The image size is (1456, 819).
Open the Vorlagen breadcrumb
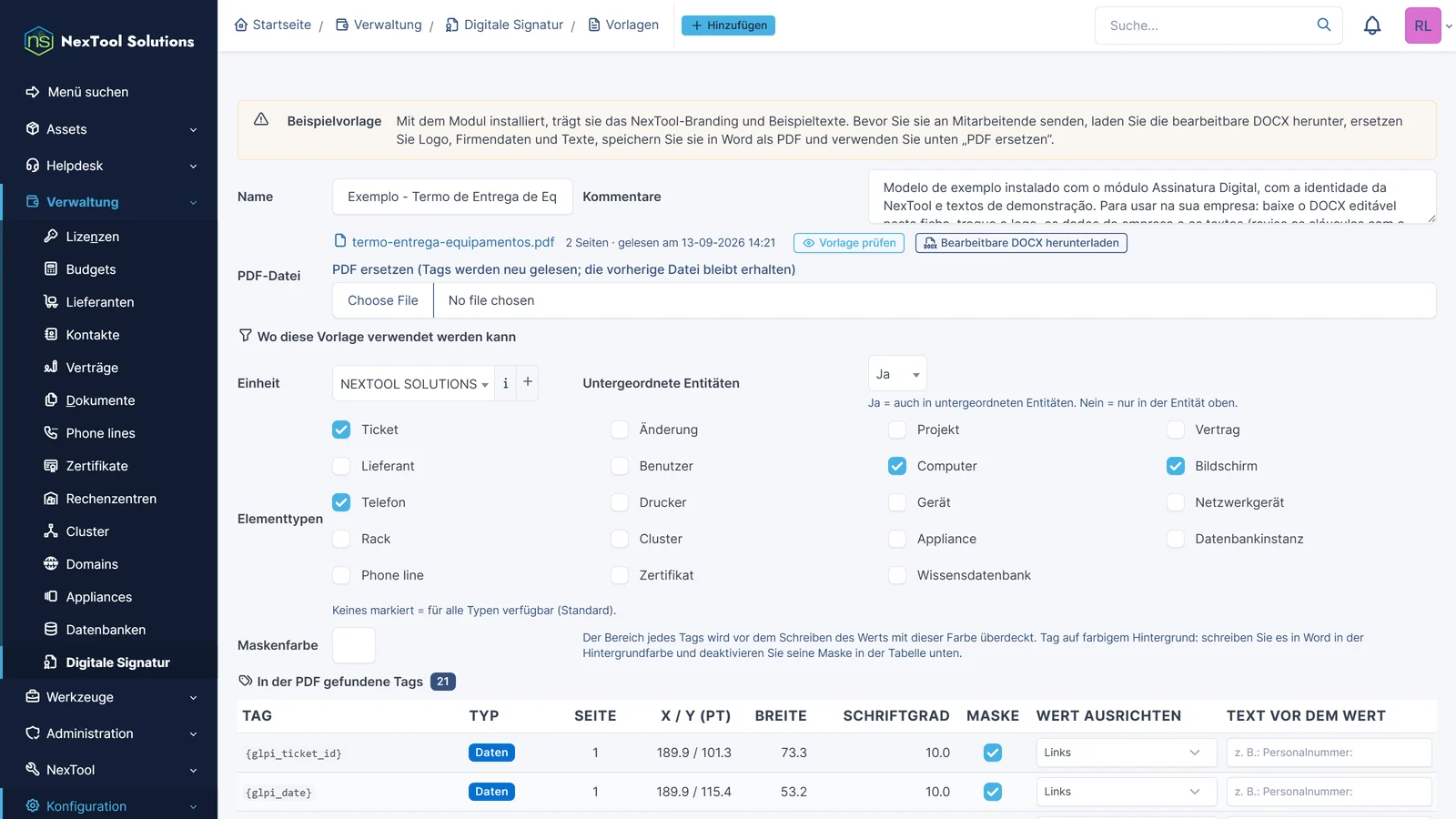click(623, 25)
